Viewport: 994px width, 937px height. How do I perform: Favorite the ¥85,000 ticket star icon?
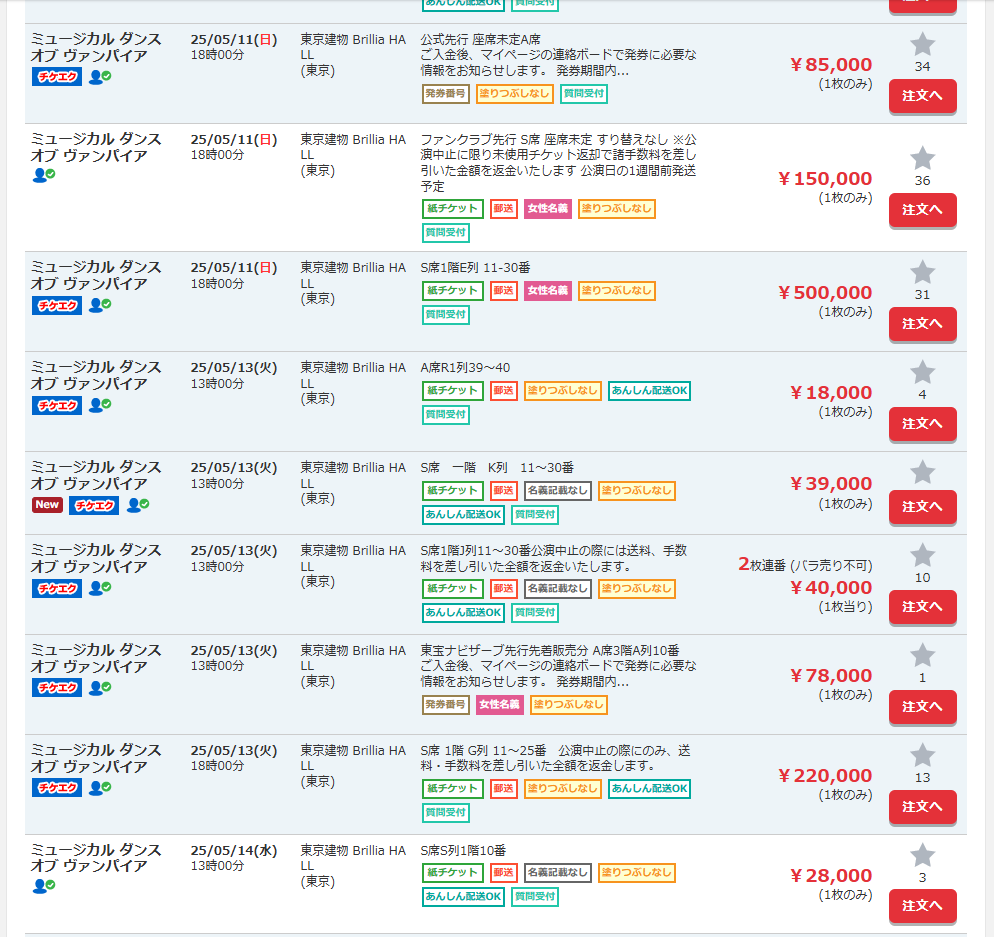[922, 44]
